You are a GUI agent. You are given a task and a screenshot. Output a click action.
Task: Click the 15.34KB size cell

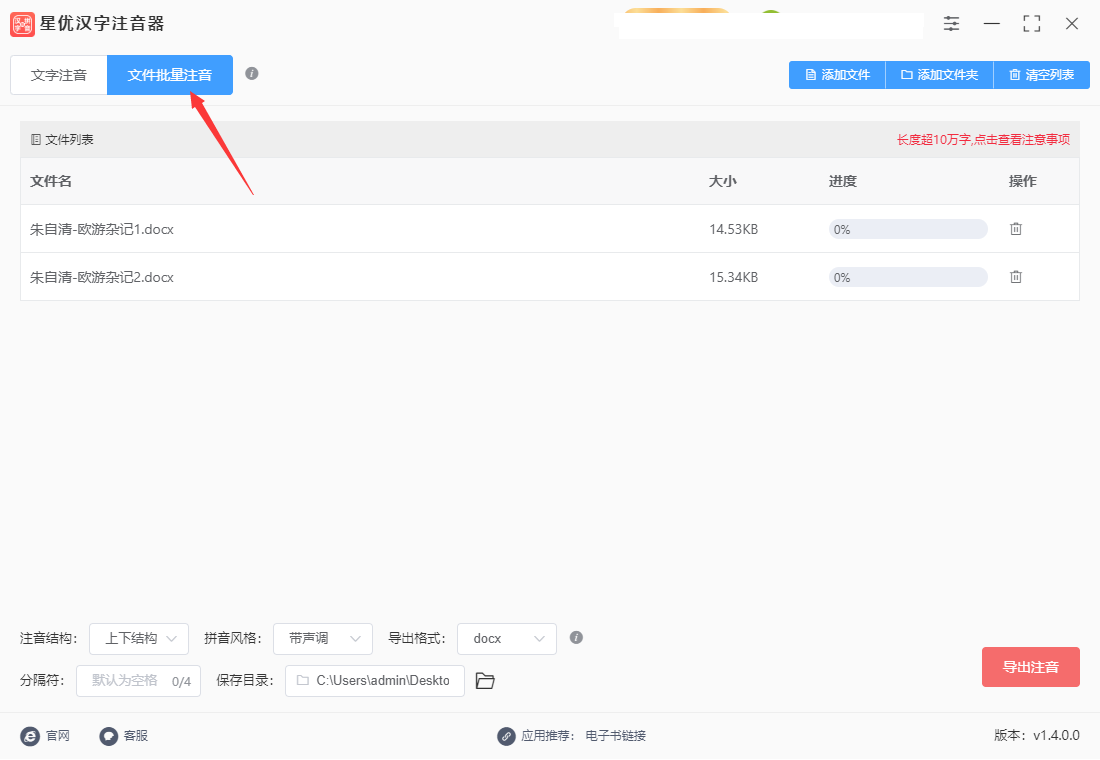pos(734,277)
